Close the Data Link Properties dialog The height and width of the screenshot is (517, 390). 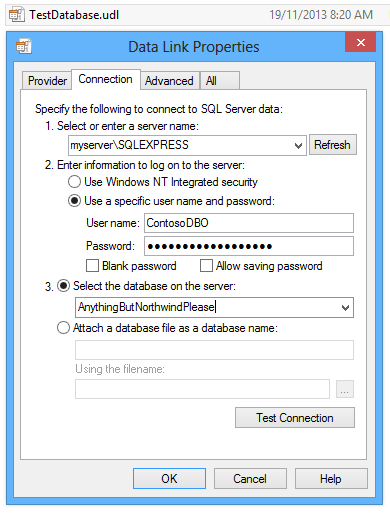pyautogui.click(x=361, y=42)
